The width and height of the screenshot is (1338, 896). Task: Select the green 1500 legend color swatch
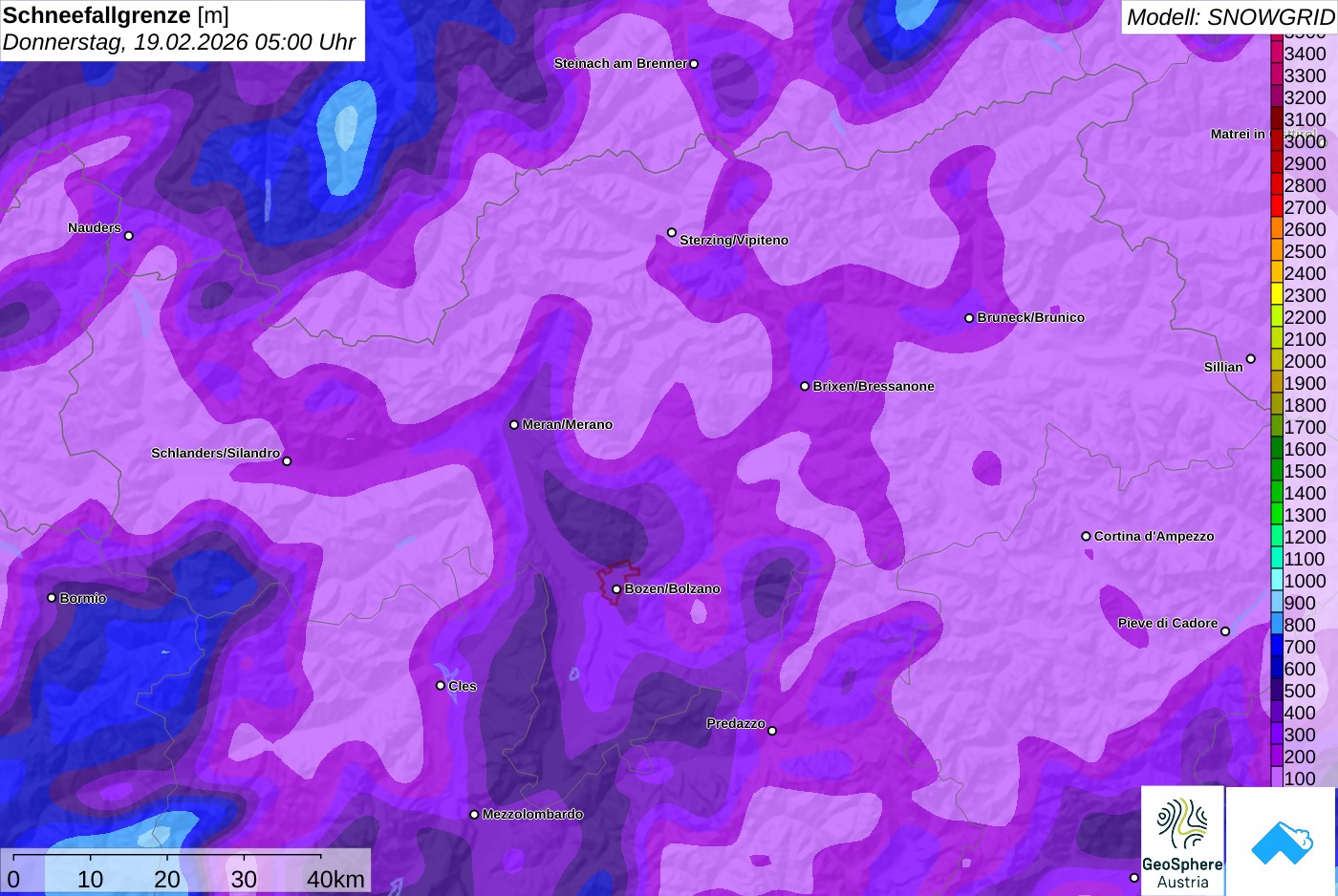click(1277, 471)
